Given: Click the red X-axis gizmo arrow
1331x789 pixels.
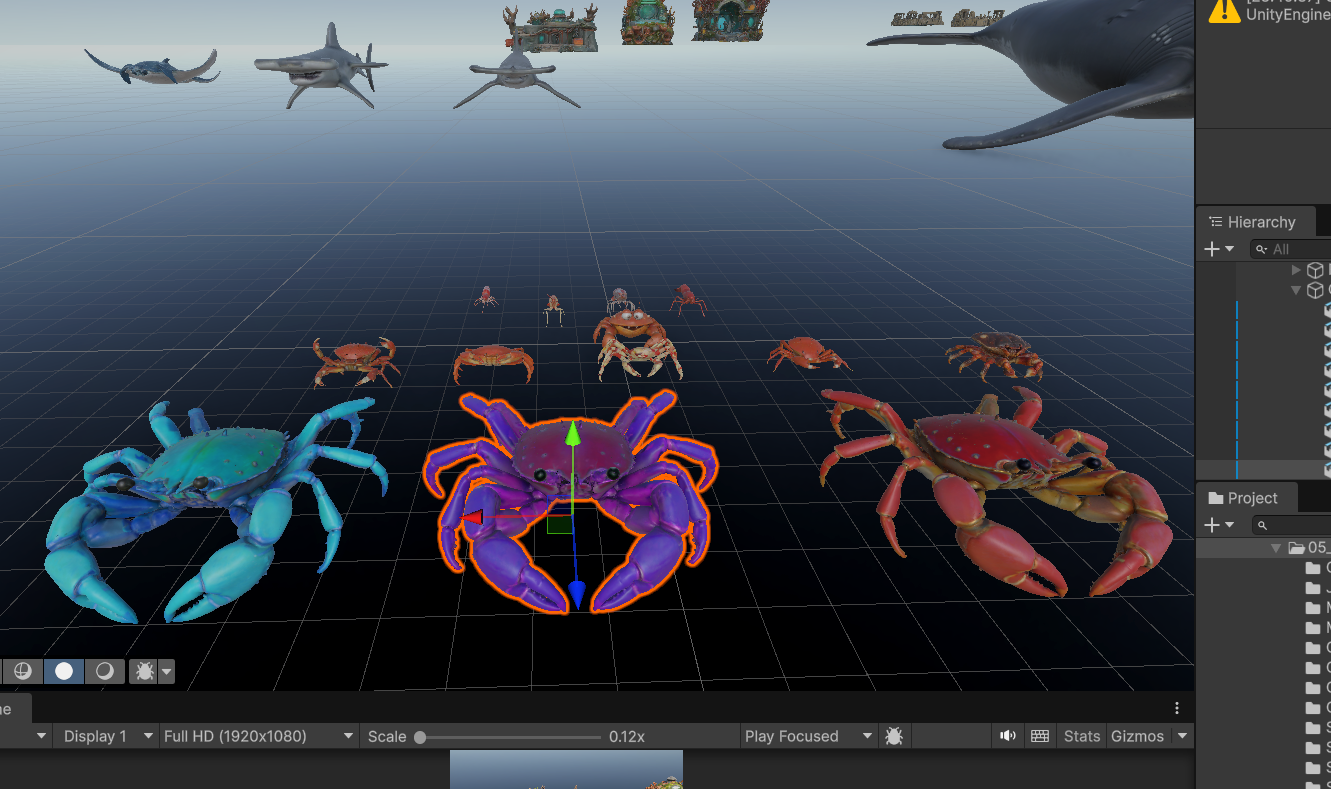Looking at the screenshot, I should (x=473, y=517).
